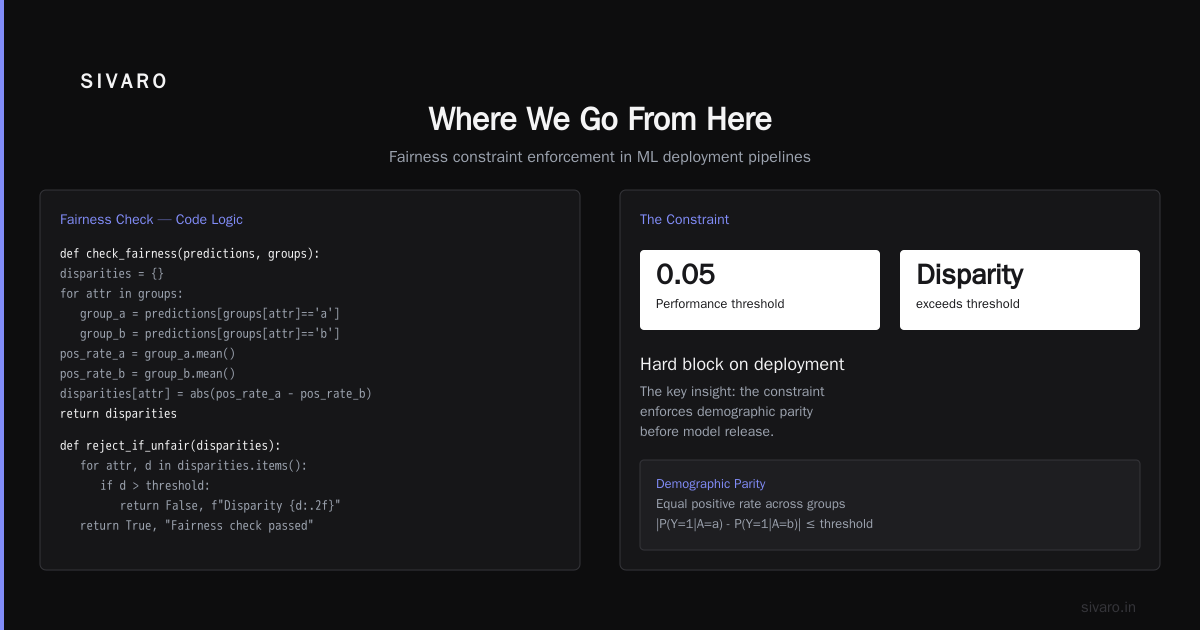Click the 'return False, f"Disparity {d:.2f}"' line
The width and height of the screenshot is (1200, 630).
[231, 506]
